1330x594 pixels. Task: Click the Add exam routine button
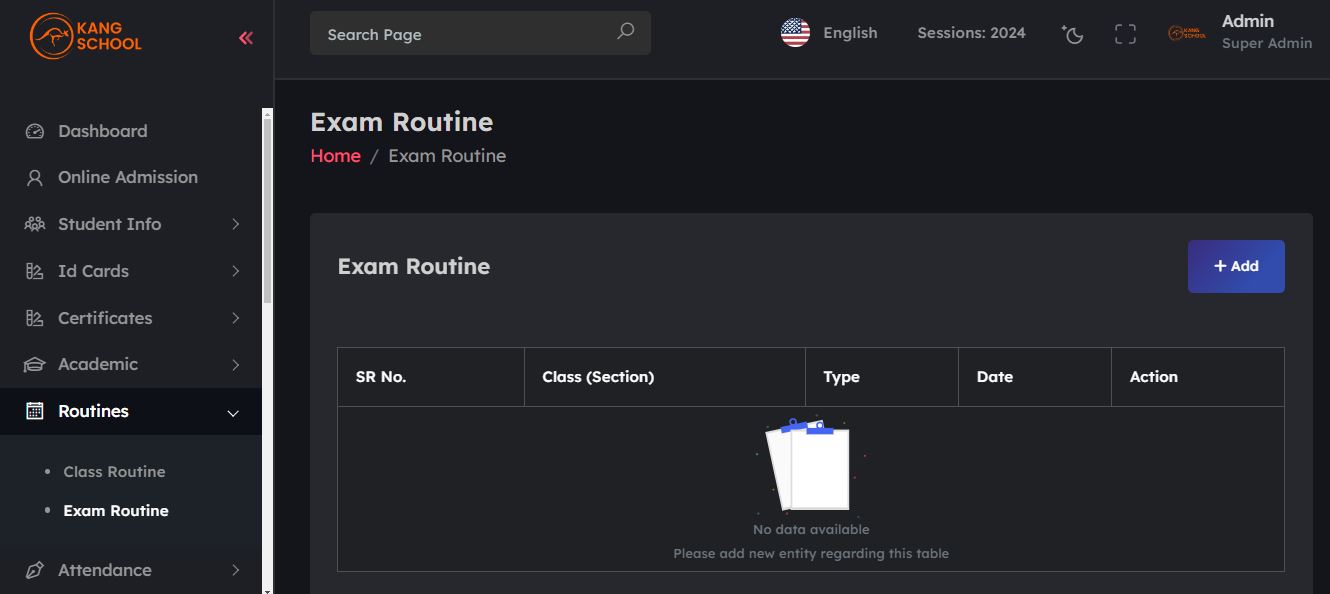pyautogui.click(x=1236, y=266)
